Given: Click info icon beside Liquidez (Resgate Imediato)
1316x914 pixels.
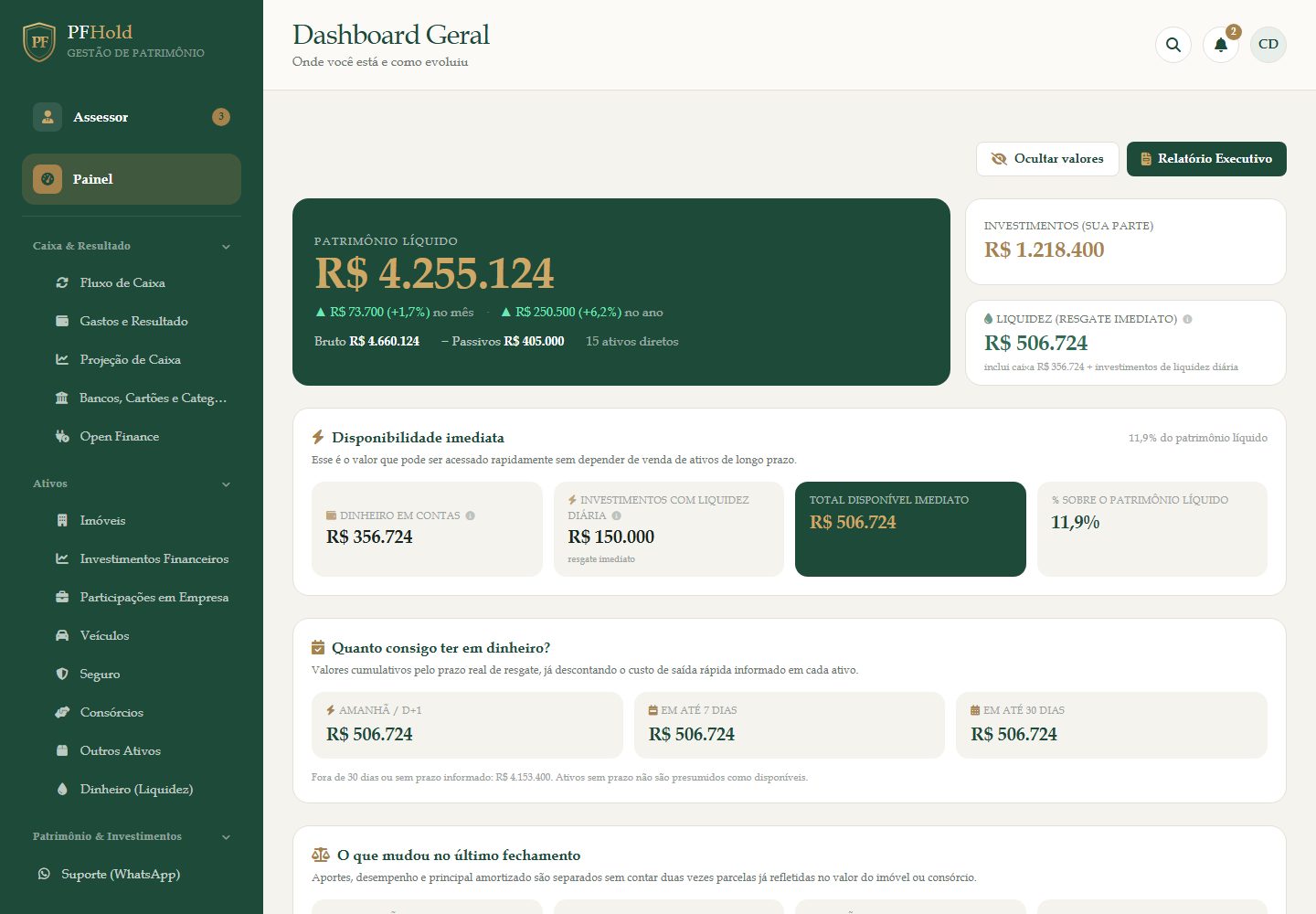Looking at the screenshot, I should tap(1187, 319).
